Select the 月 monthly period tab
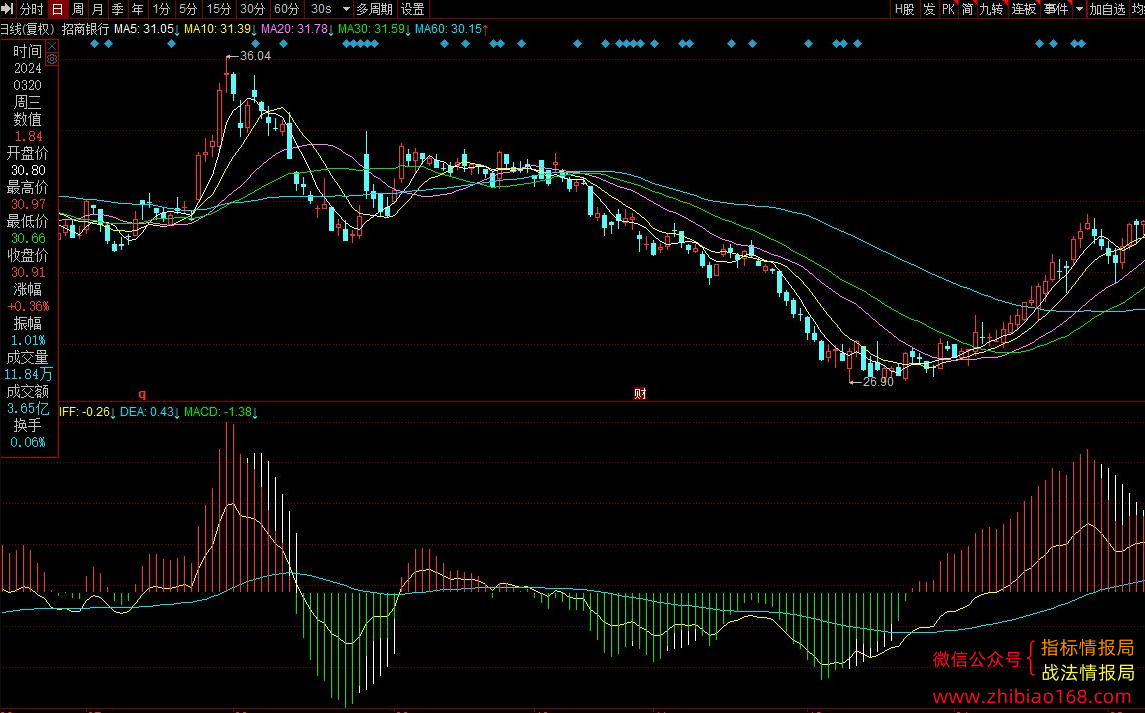Image resolution: width=1145 pixels, height=713 pixels. pos(97,9)
